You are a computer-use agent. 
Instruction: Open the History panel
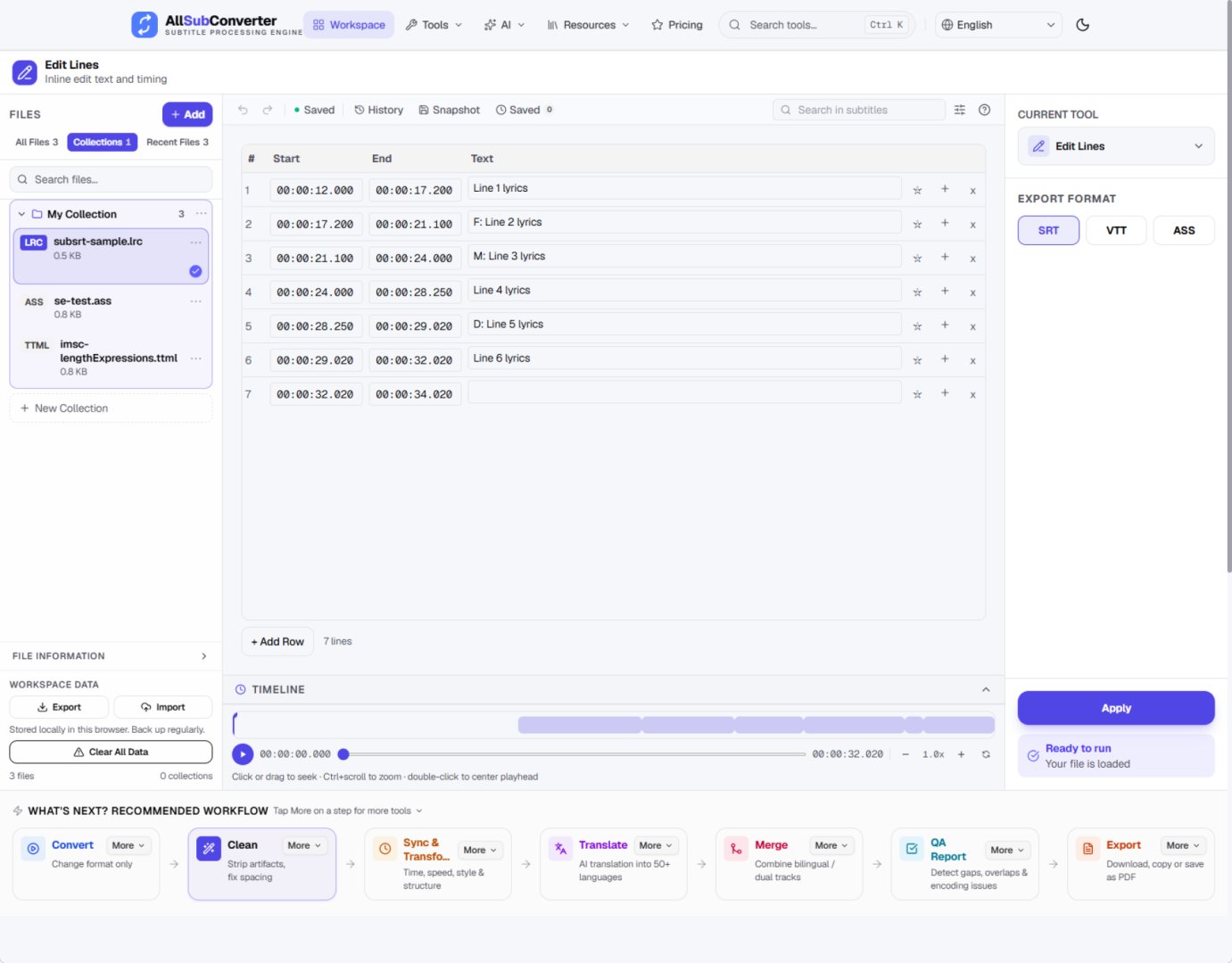[379, 110]
